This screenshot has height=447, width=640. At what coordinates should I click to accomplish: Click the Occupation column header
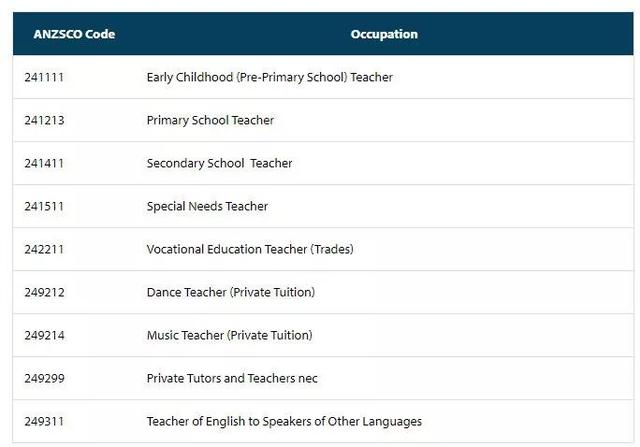coord(384,34)
